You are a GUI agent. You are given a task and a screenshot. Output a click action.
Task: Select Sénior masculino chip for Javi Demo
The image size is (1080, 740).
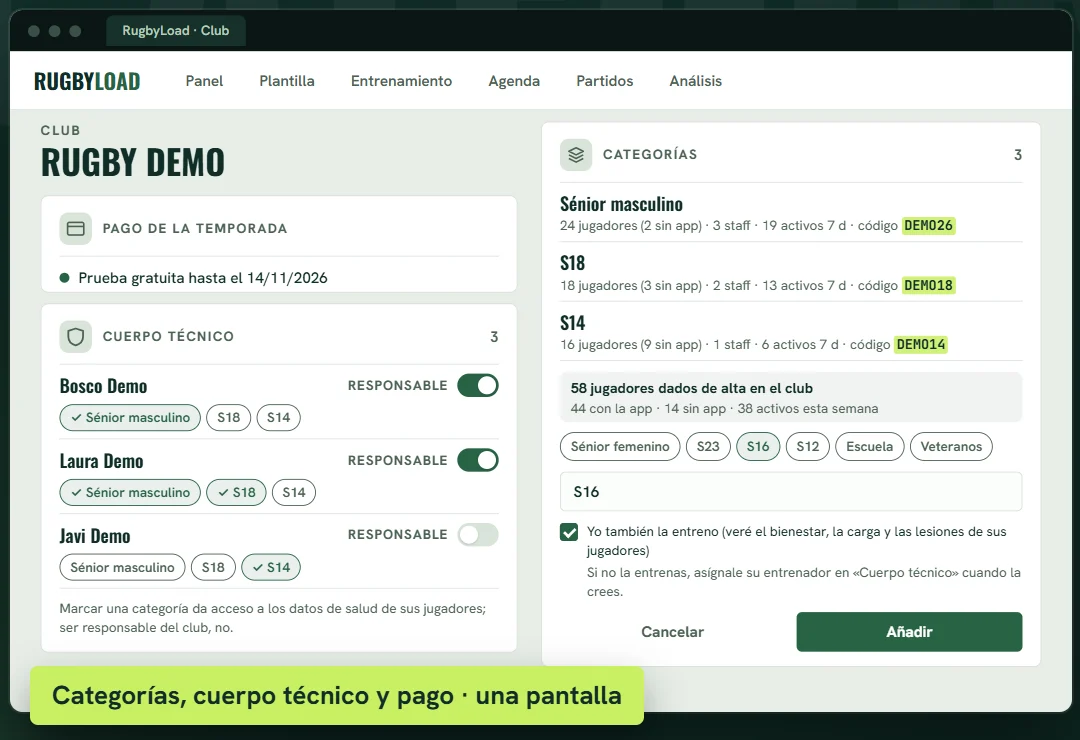click(123, 568)
